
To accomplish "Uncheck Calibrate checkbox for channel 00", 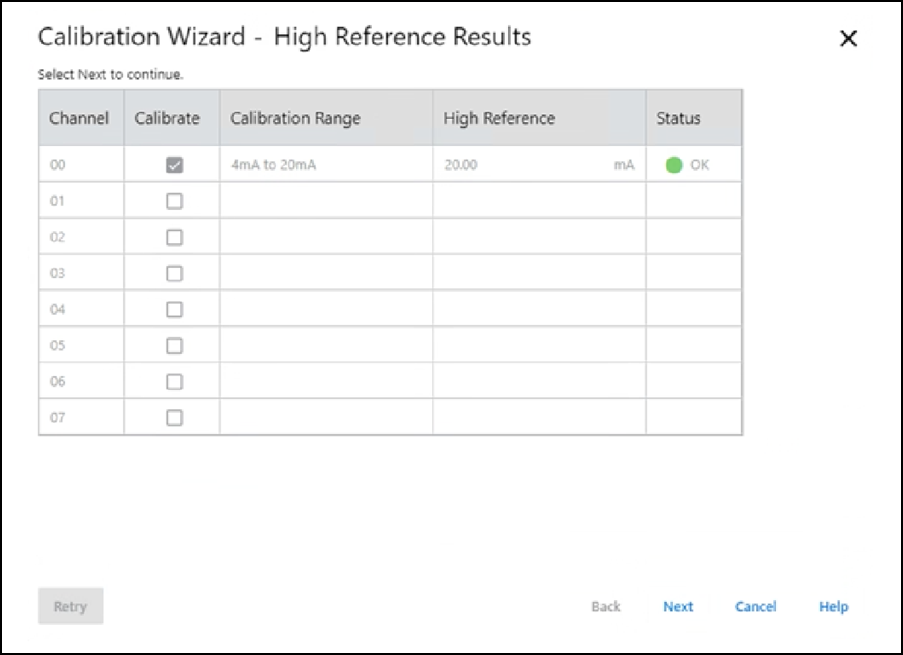I will [x=174, y=165].
